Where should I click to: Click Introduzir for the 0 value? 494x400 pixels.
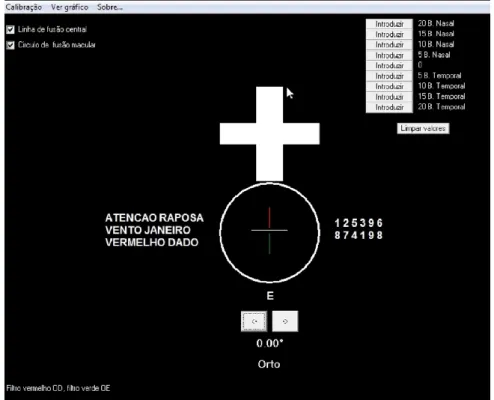pyautogui.click(x=389, y=65)
